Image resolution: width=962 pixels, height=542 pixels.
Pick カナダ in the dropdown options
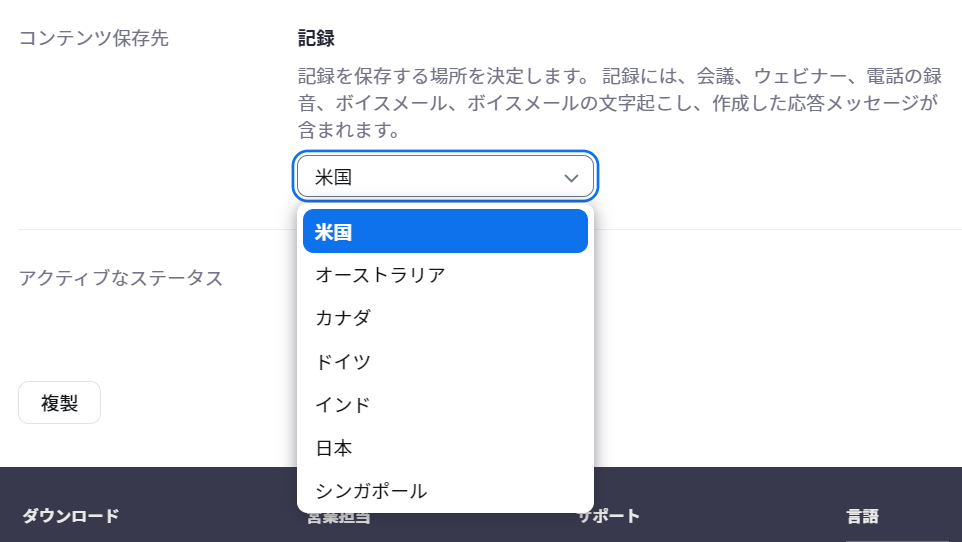[445, 318]
